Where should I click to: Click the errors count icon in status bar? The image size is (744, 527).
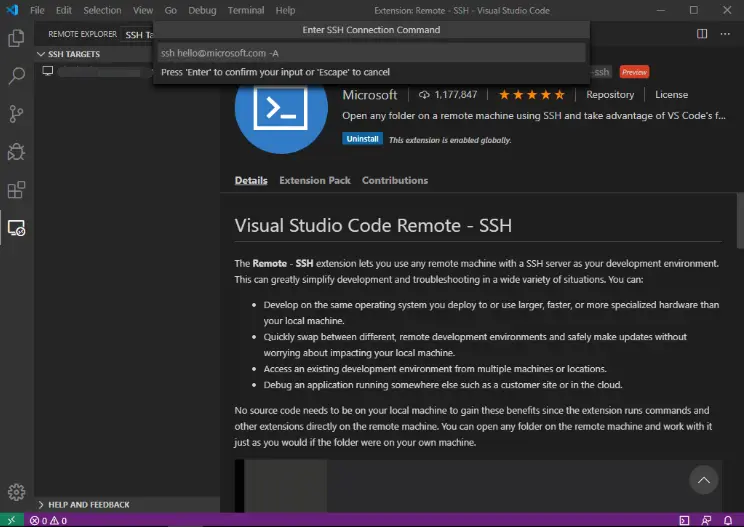(x=38, y=521)
